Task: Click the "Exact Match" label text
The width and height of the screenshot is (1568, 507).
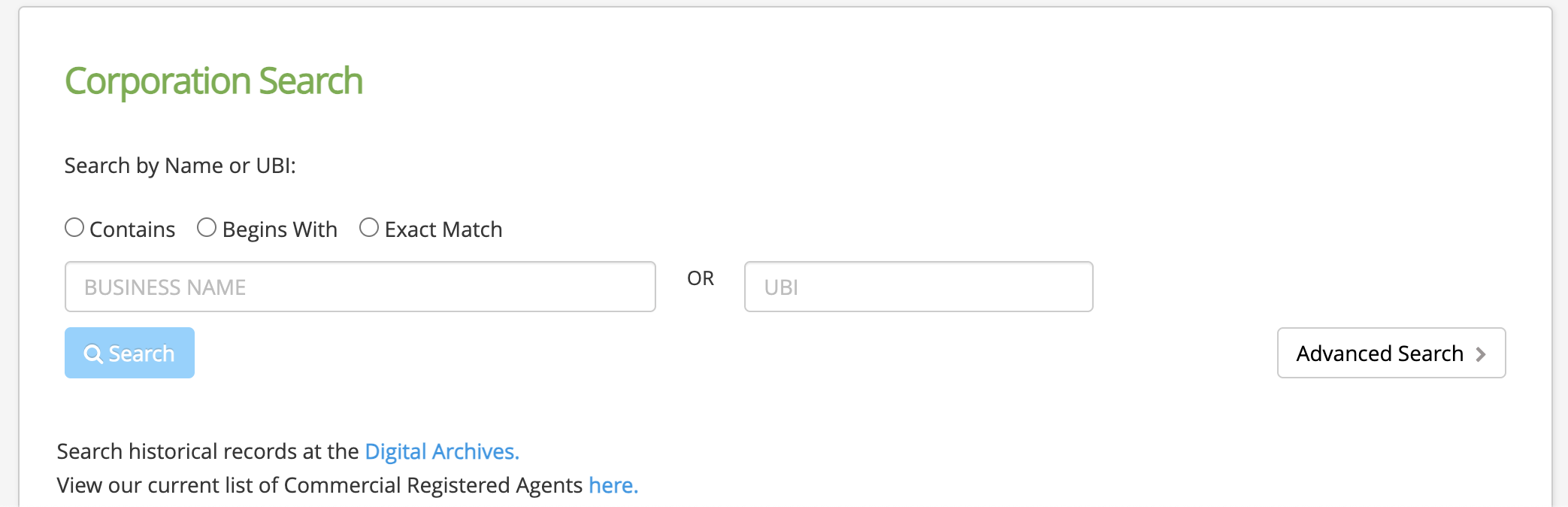Action: coord(443,229)
